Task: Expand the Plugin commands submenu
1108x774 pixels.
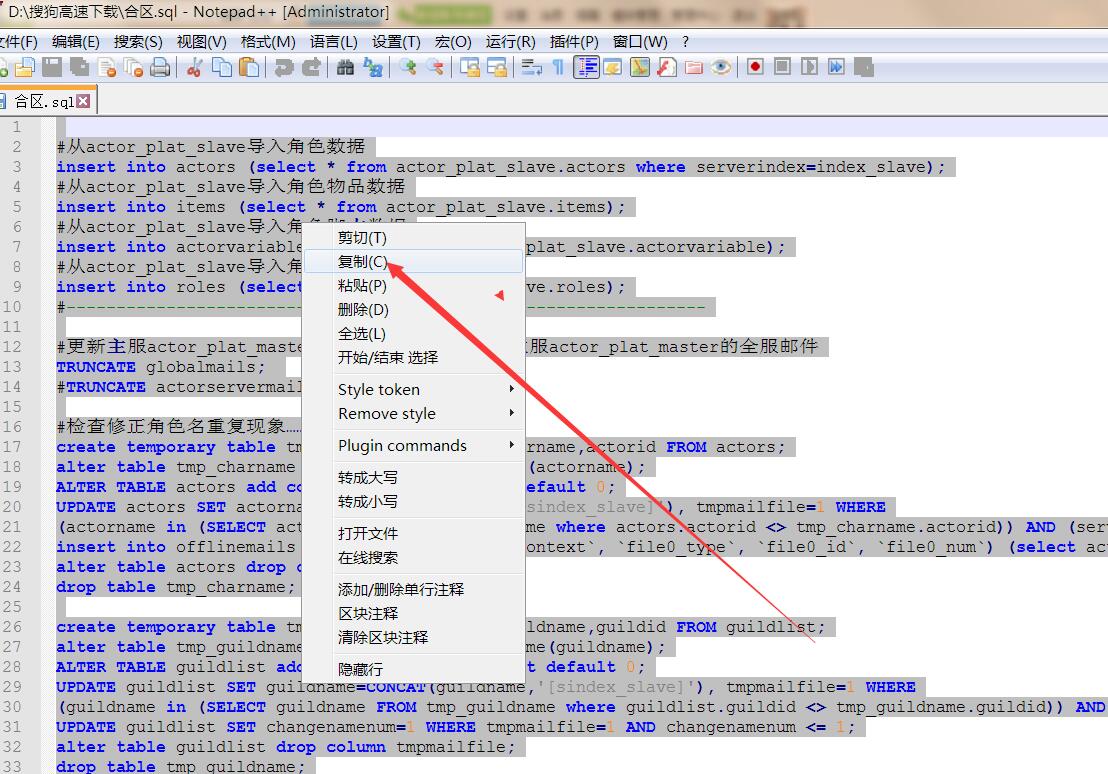Action: [427, 445]
